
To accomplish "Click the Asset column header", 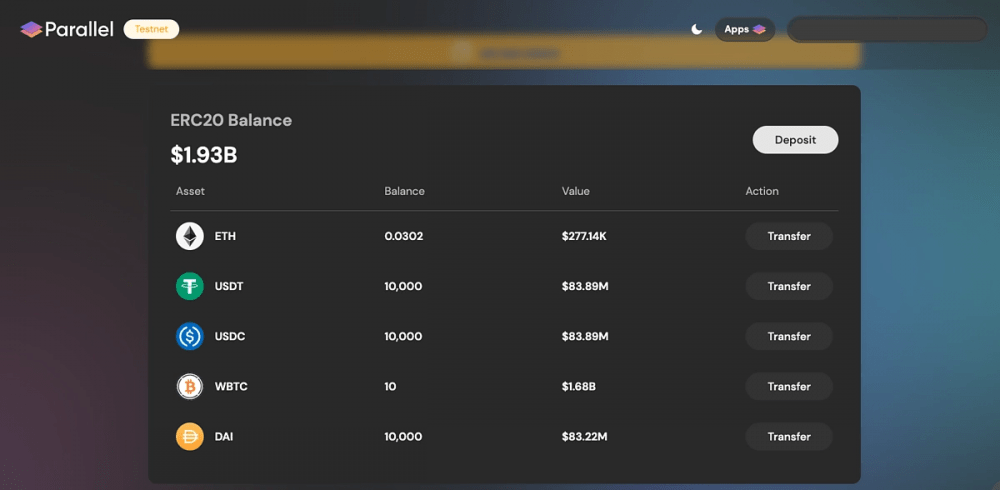I will 191,191.
